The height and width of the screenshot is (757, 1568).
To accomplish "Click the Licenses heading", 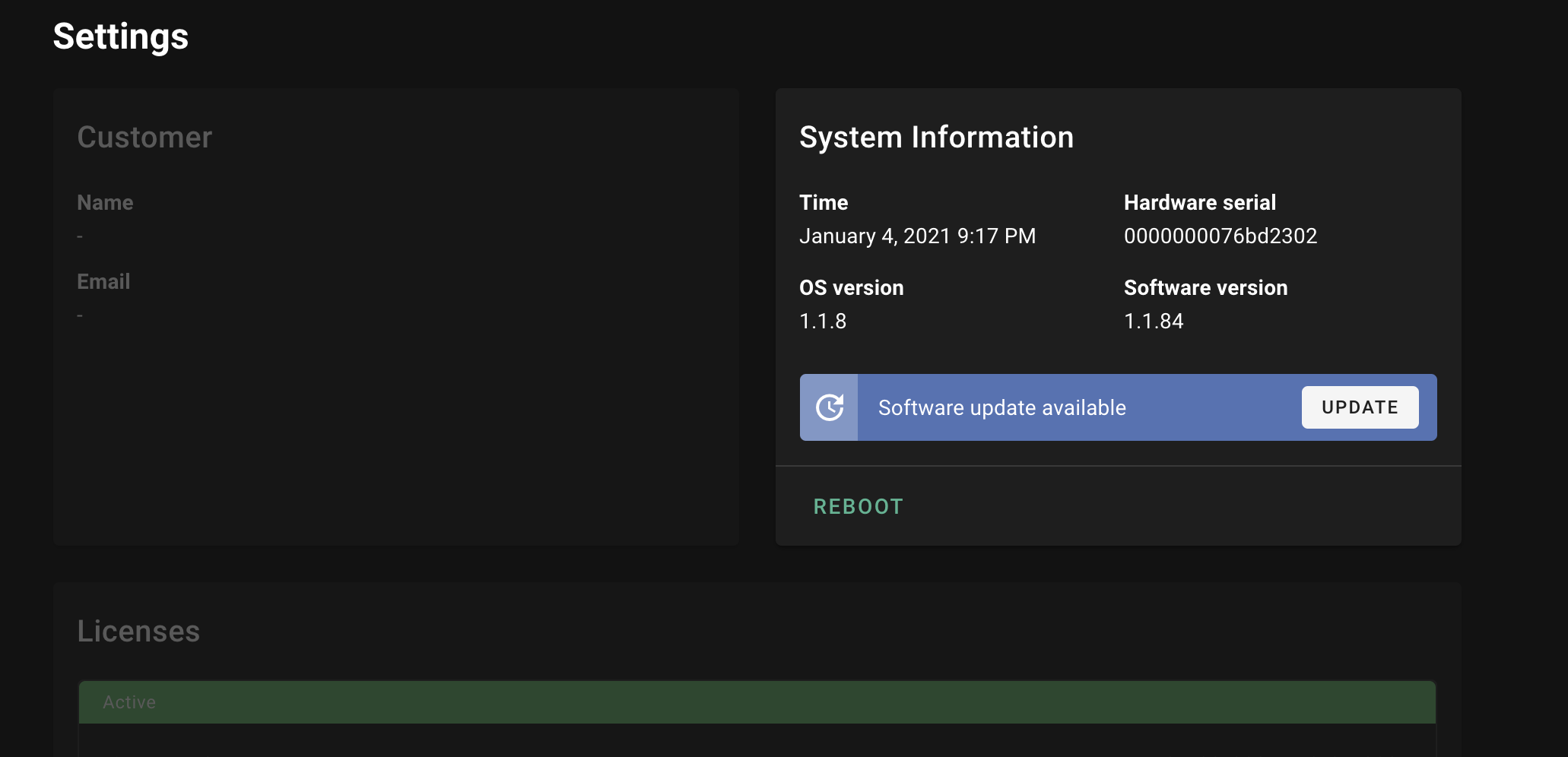I will (x=138, y=632).
